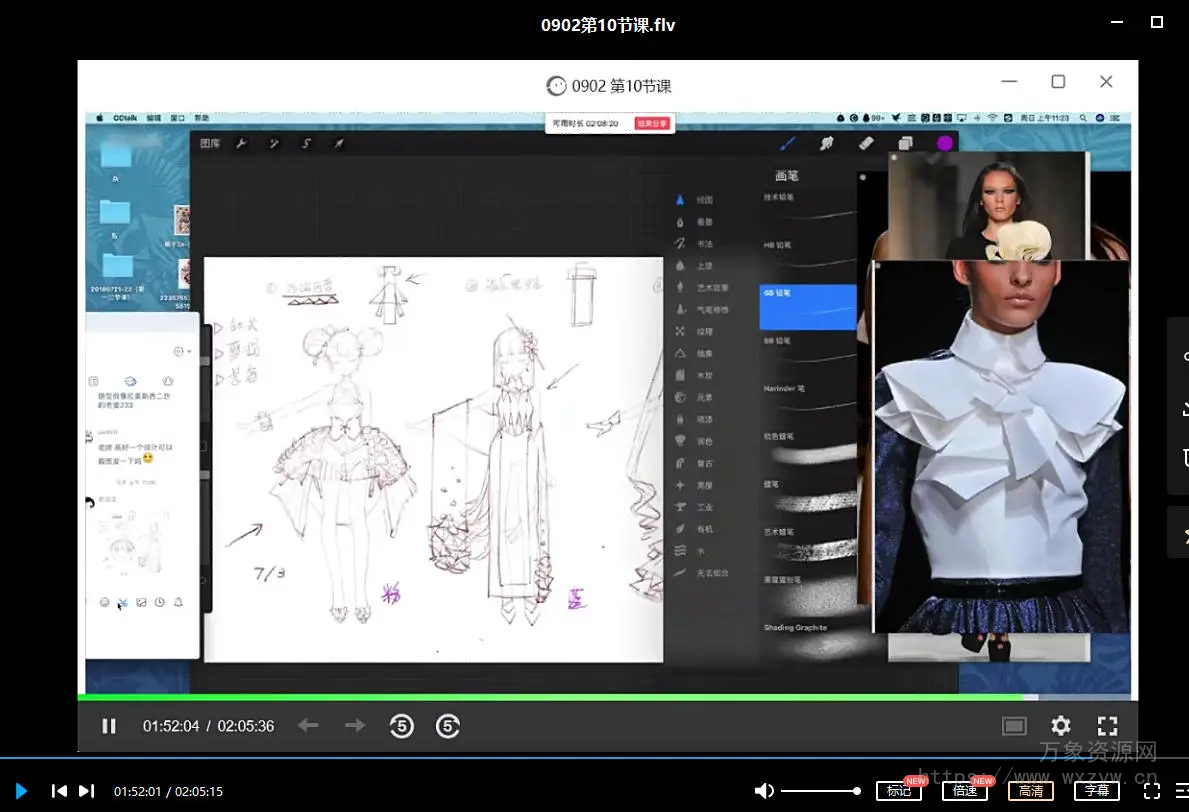Pause the inner video playback
The width and height of the screenshot is (1189, 812).
coord(109,726)
